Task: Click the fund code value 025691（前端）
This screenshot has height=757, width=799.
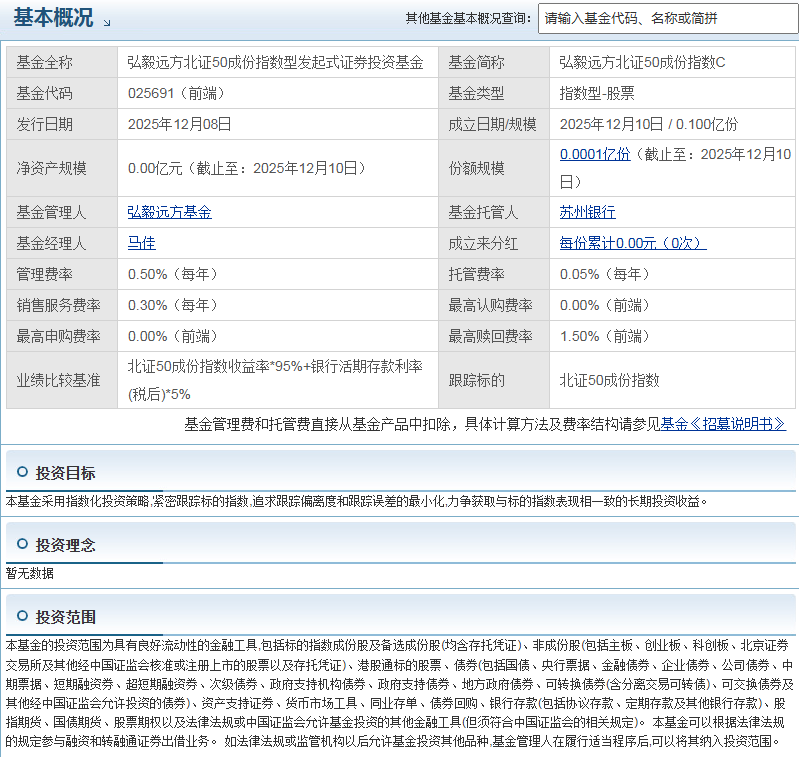Action: [x=176, y=93]
